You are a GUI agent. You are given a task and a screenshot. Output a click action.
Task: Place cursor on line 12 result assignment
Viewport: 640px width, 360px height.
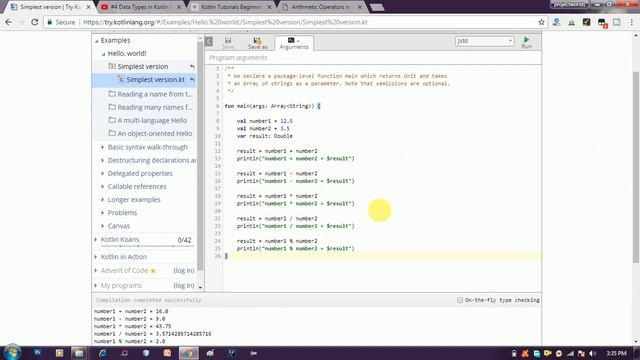pos(277,151)
